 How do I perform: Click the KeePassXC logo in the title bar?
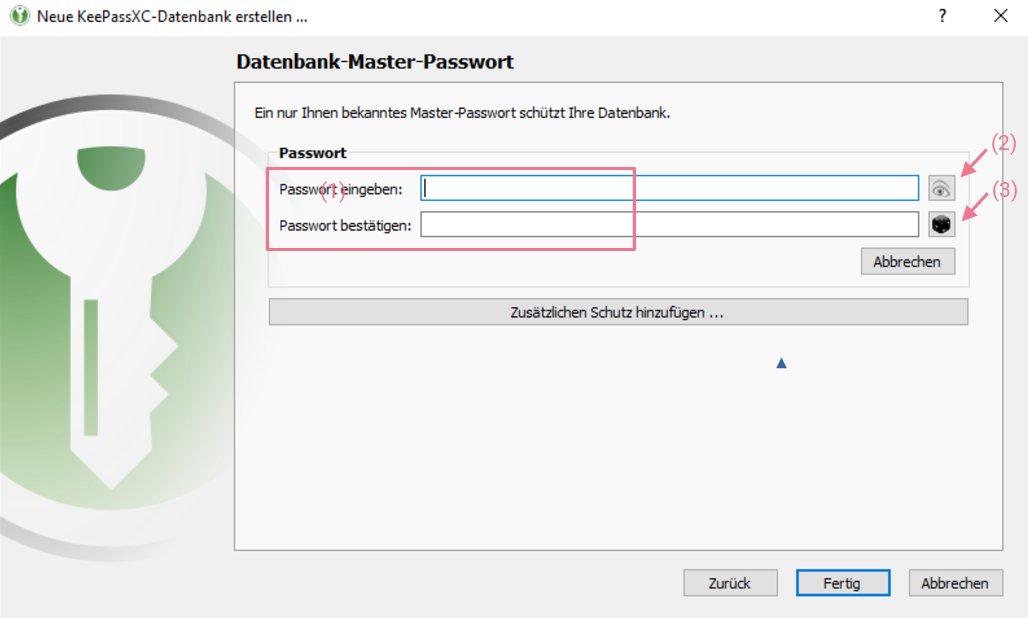pos(20,16)
